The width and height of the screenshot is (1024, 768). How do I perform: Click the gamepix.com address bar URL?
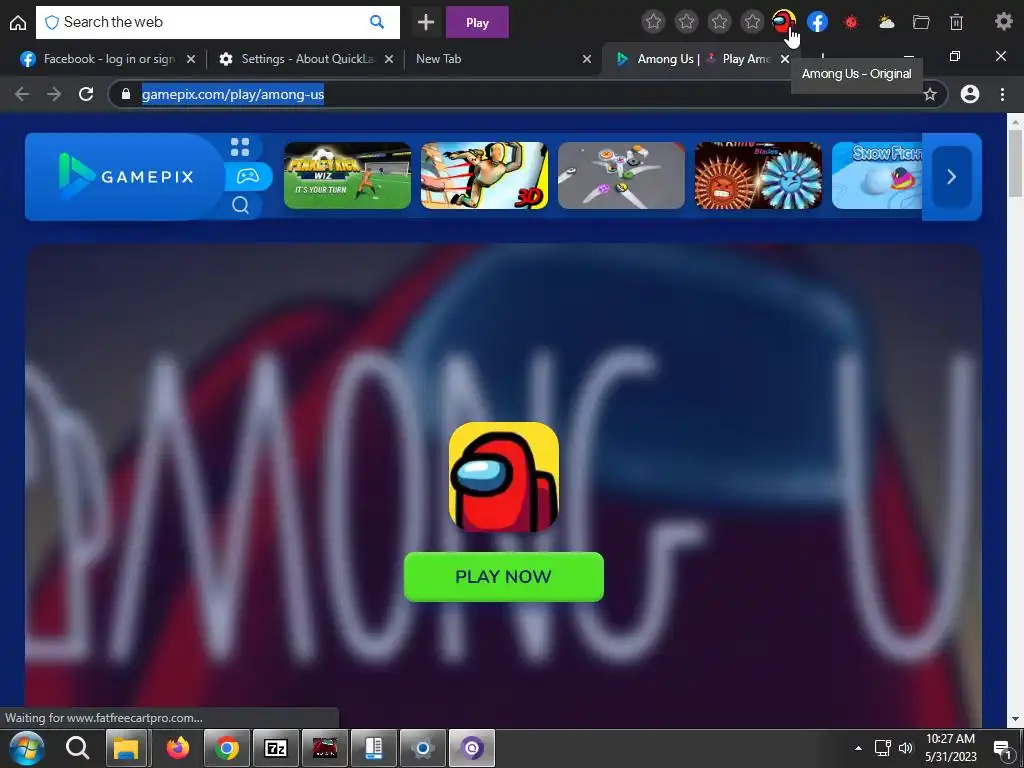tap(233, 94)
